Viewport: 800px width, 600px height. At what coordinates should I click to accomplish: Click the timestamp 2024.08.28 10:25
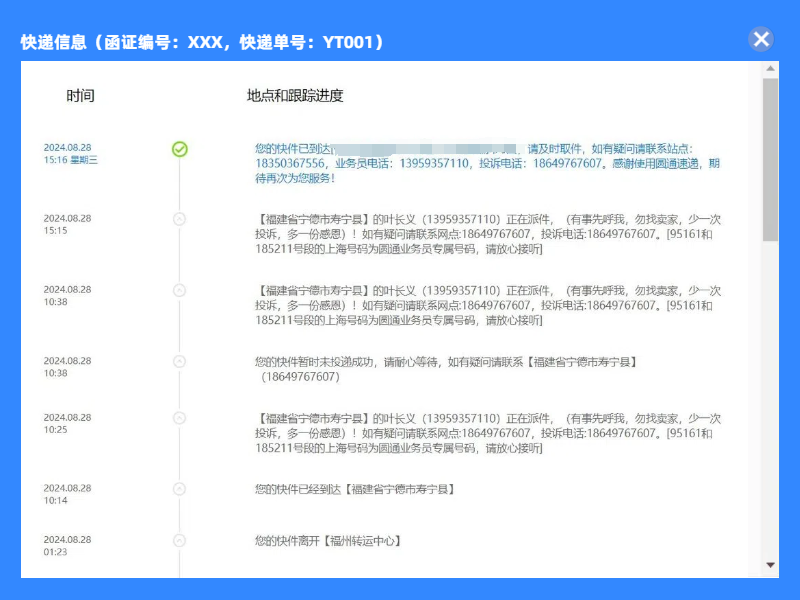coord(67,423)
